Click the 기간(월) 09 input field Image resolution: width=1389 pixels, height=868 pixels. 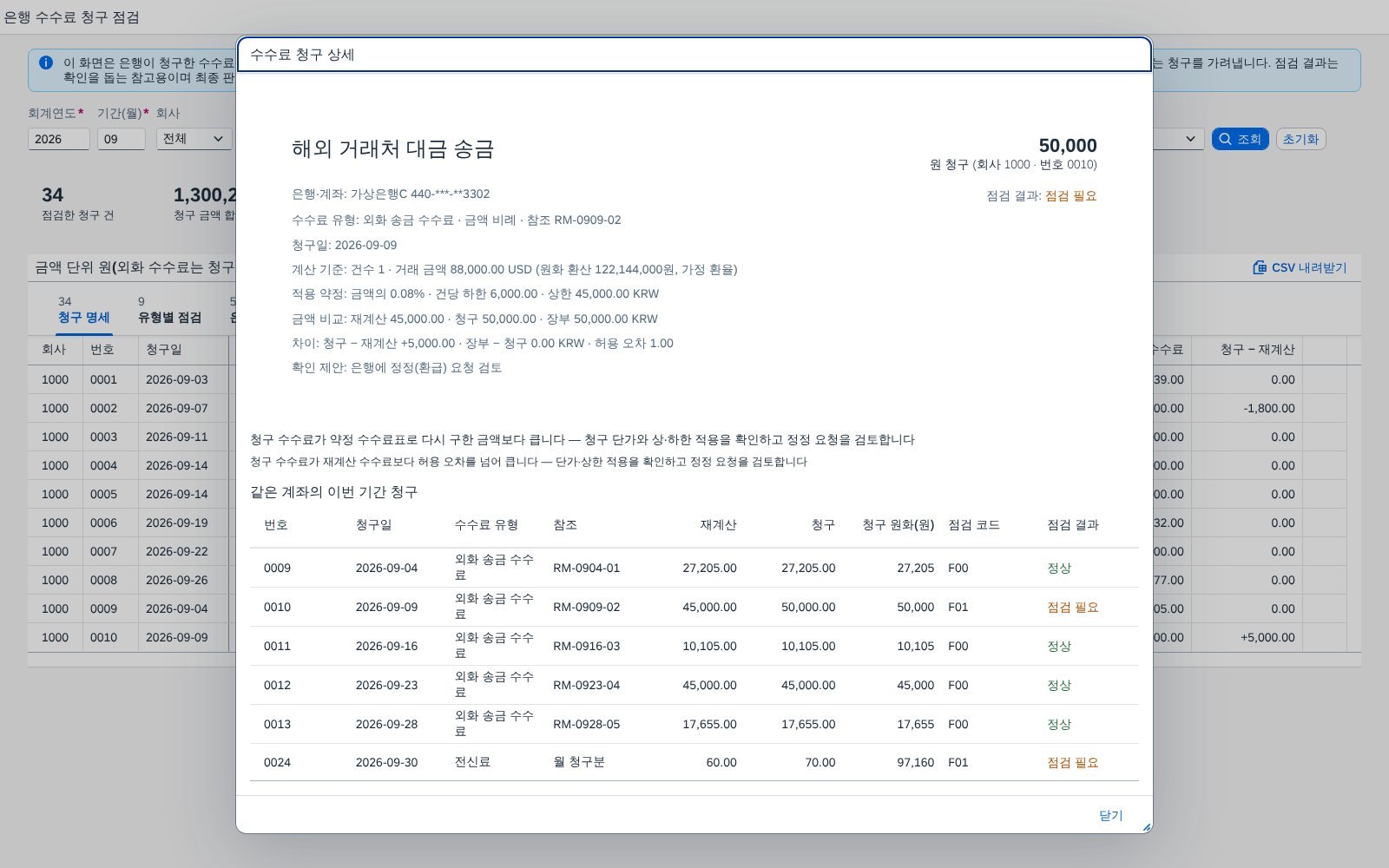pyautogui.click(x=122, y=139)
